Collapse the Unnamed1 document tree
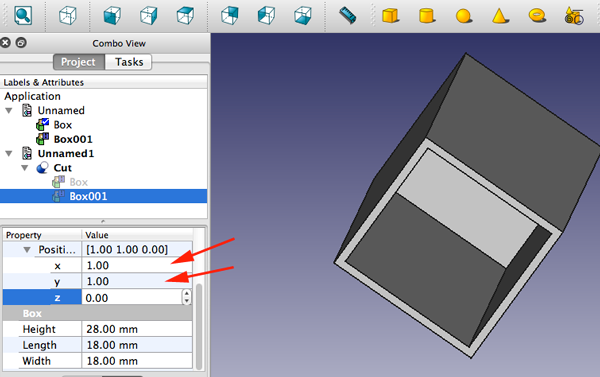Screen dimensions: 600x377 pos(9,153)
